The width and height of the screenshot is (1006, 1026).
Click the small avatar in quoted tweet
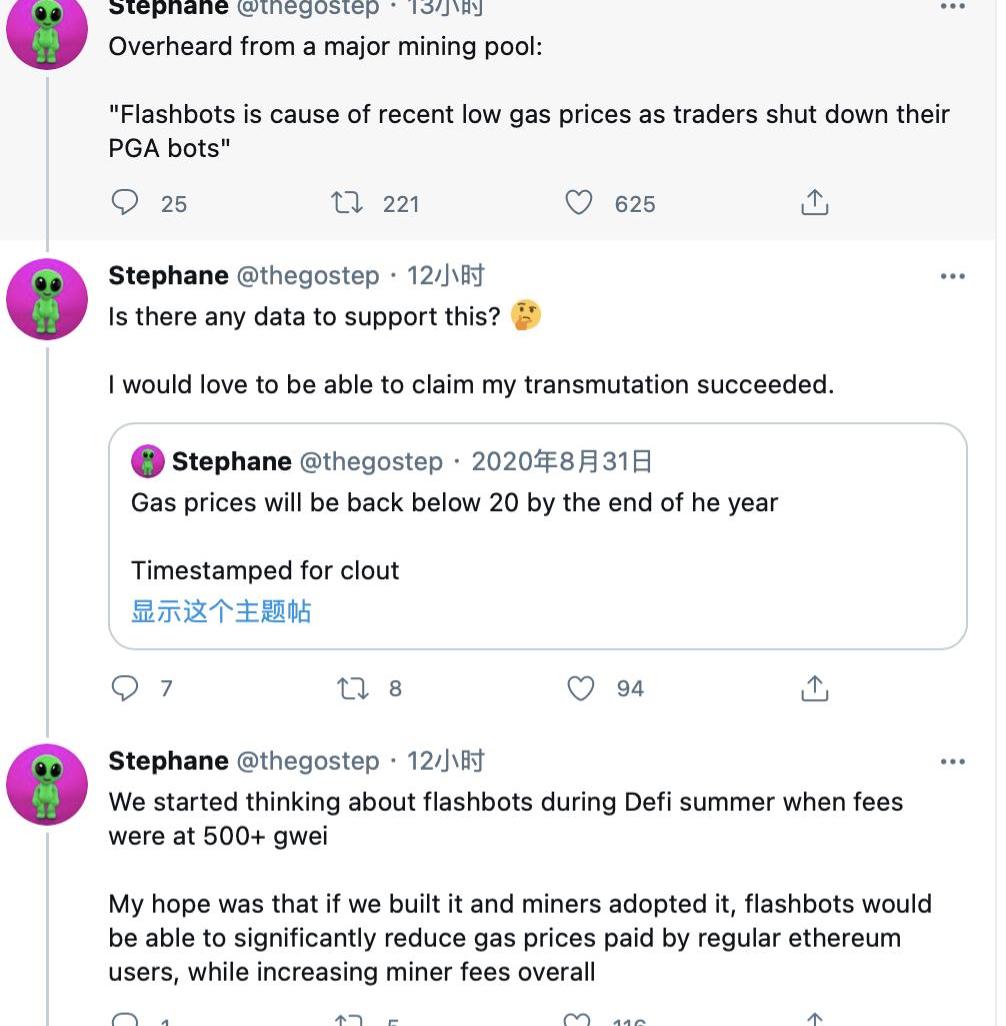coord(148,461)
